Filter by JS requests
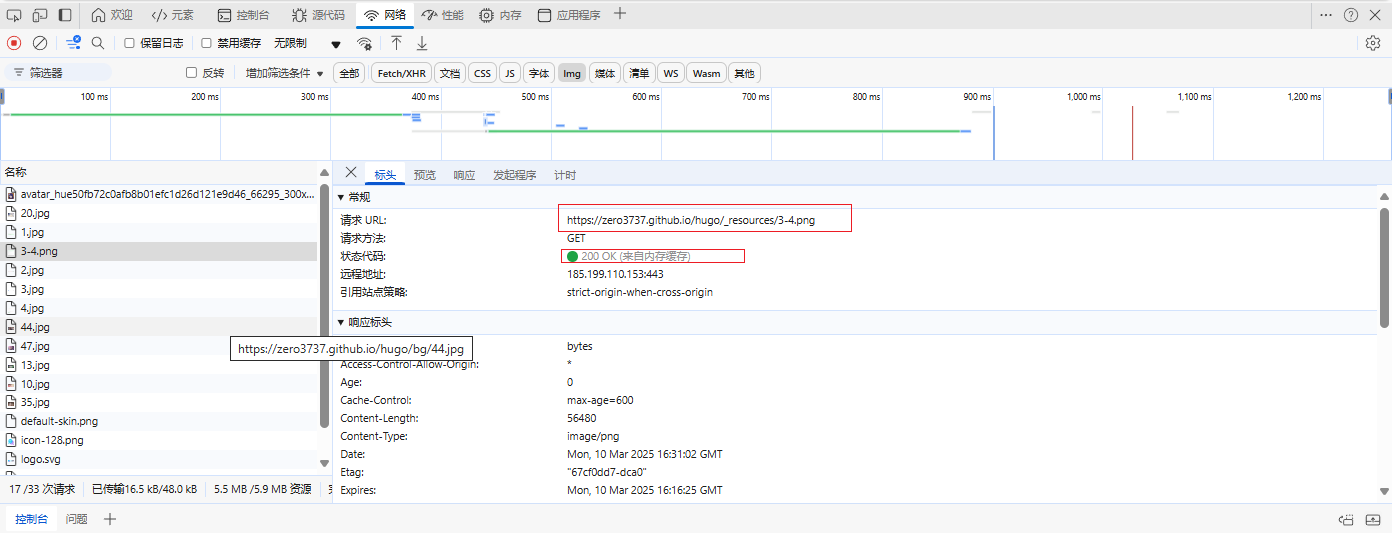1392x533 pixels. tap(510, 73)
